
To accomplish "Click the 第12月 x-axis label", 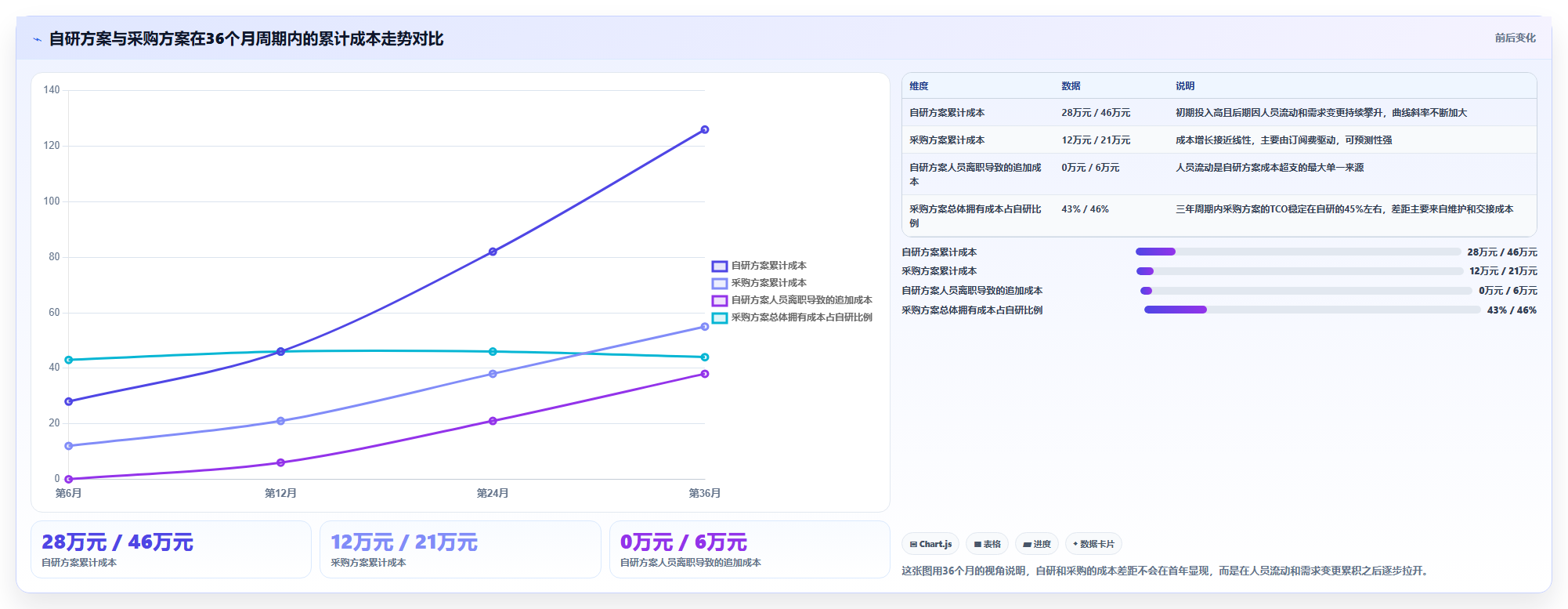I will pyautogui.click(x=280, y=493).
